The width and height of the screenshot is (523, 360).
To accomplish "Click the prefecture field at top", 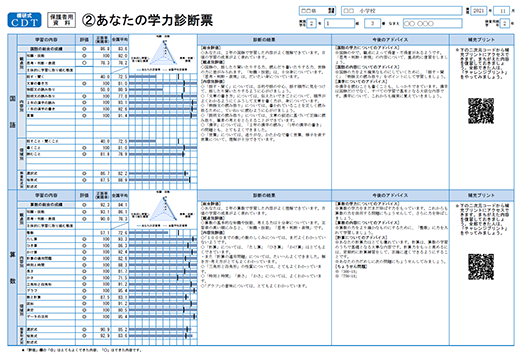I will pyautogui.click(x=317, y=11).
